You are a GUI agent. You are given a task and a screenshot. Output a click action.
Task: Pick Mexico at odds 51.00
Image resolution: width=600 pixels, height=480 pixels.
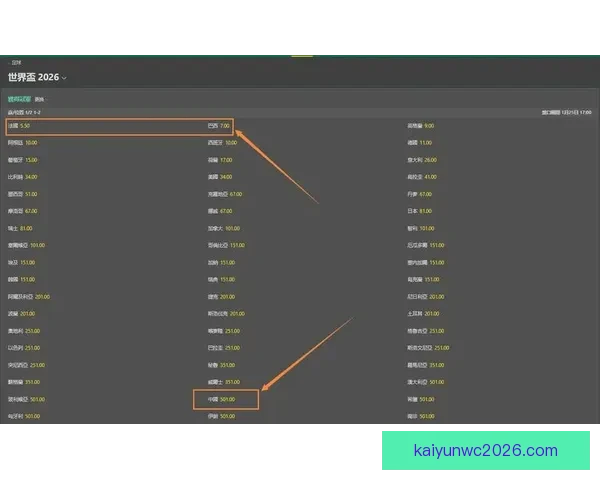point(31,194)
